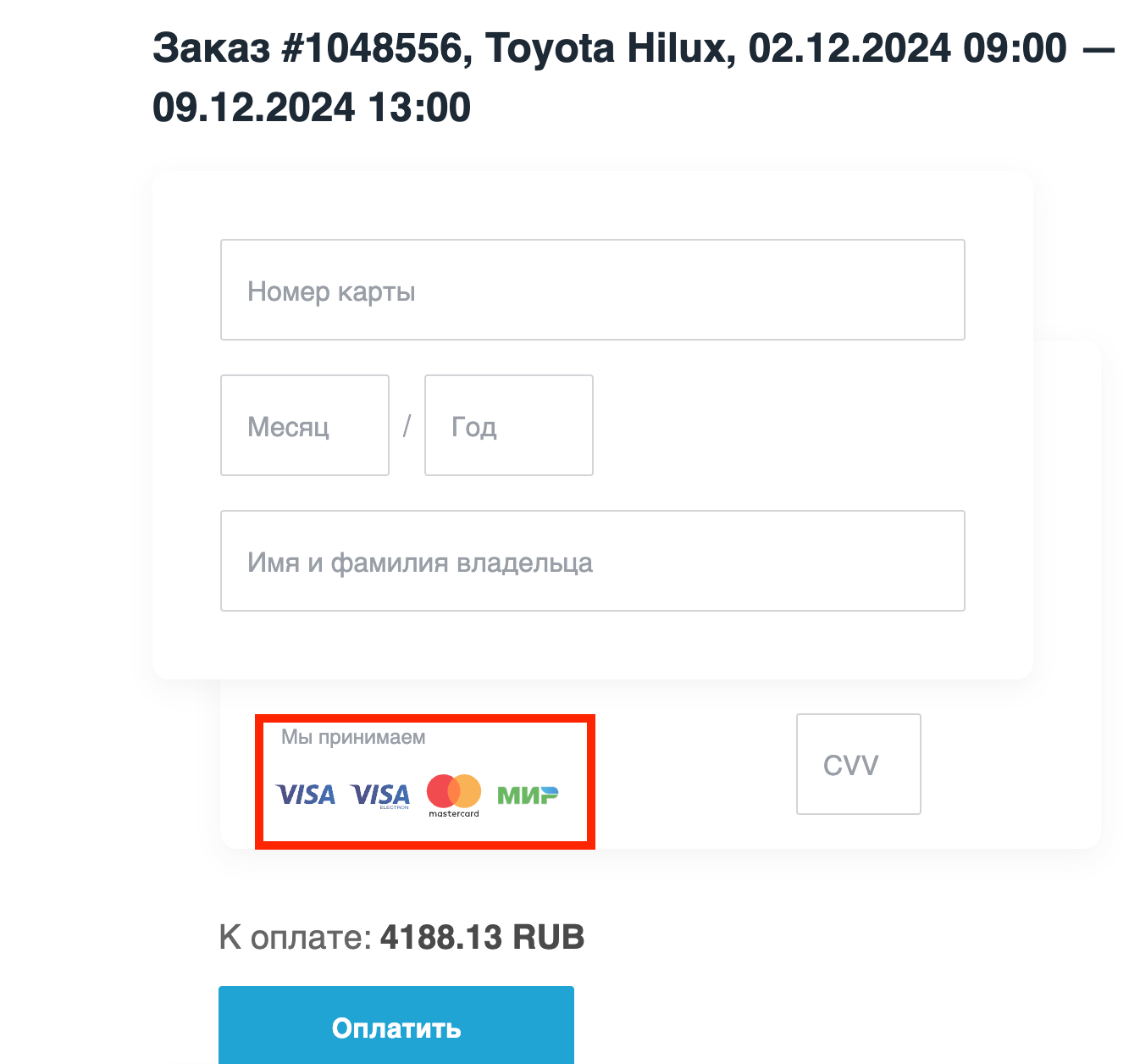The height and width of the screenshot is (1064, 1140).
Task: Click the start date 02.12.2024 09:00
Action: click(x=907, y=48)
